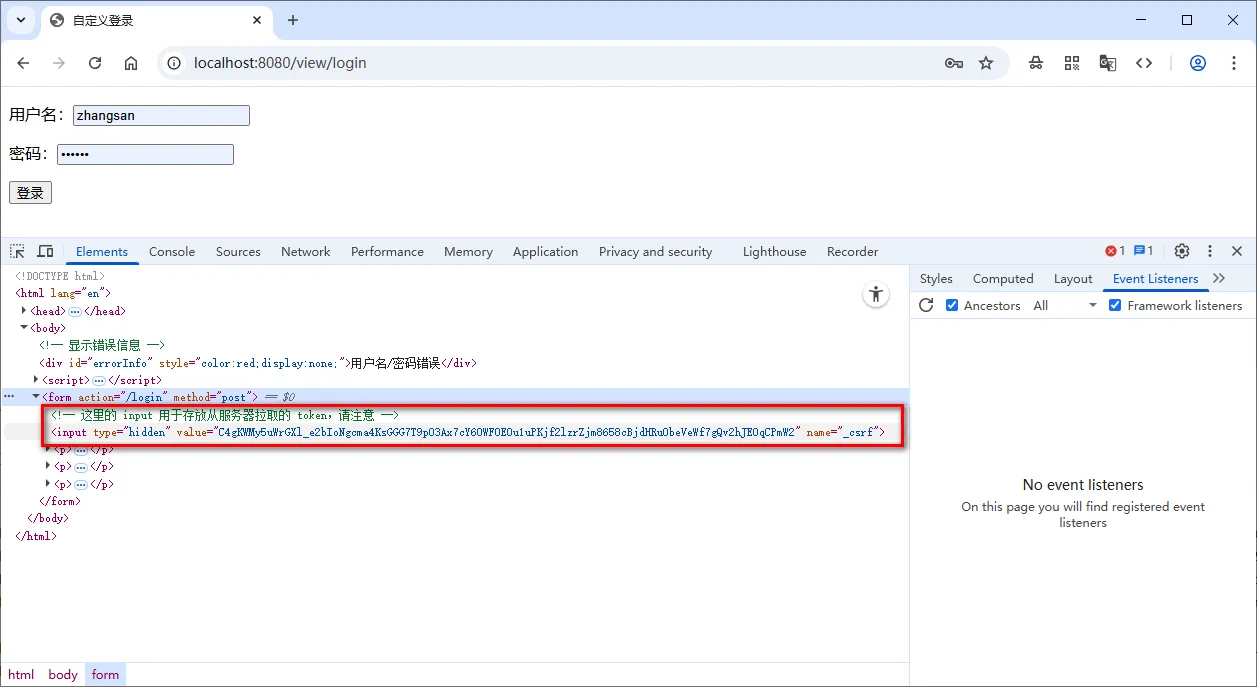Click the accessibility tree toggle button

[x=876, y=294]
